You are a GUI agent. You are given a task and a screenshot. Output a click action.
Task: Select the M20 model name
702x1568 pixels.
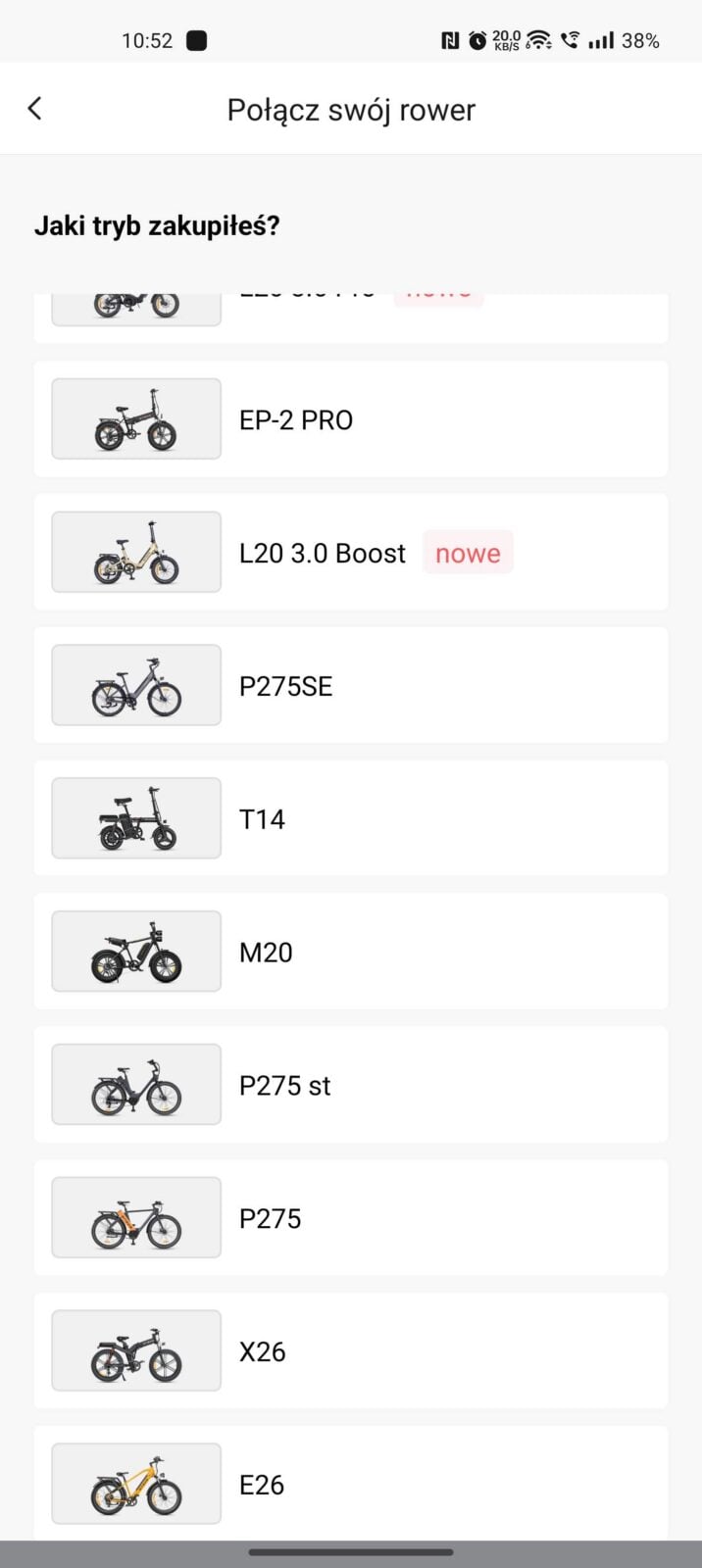pyautogui.click(x=266, y=953)
